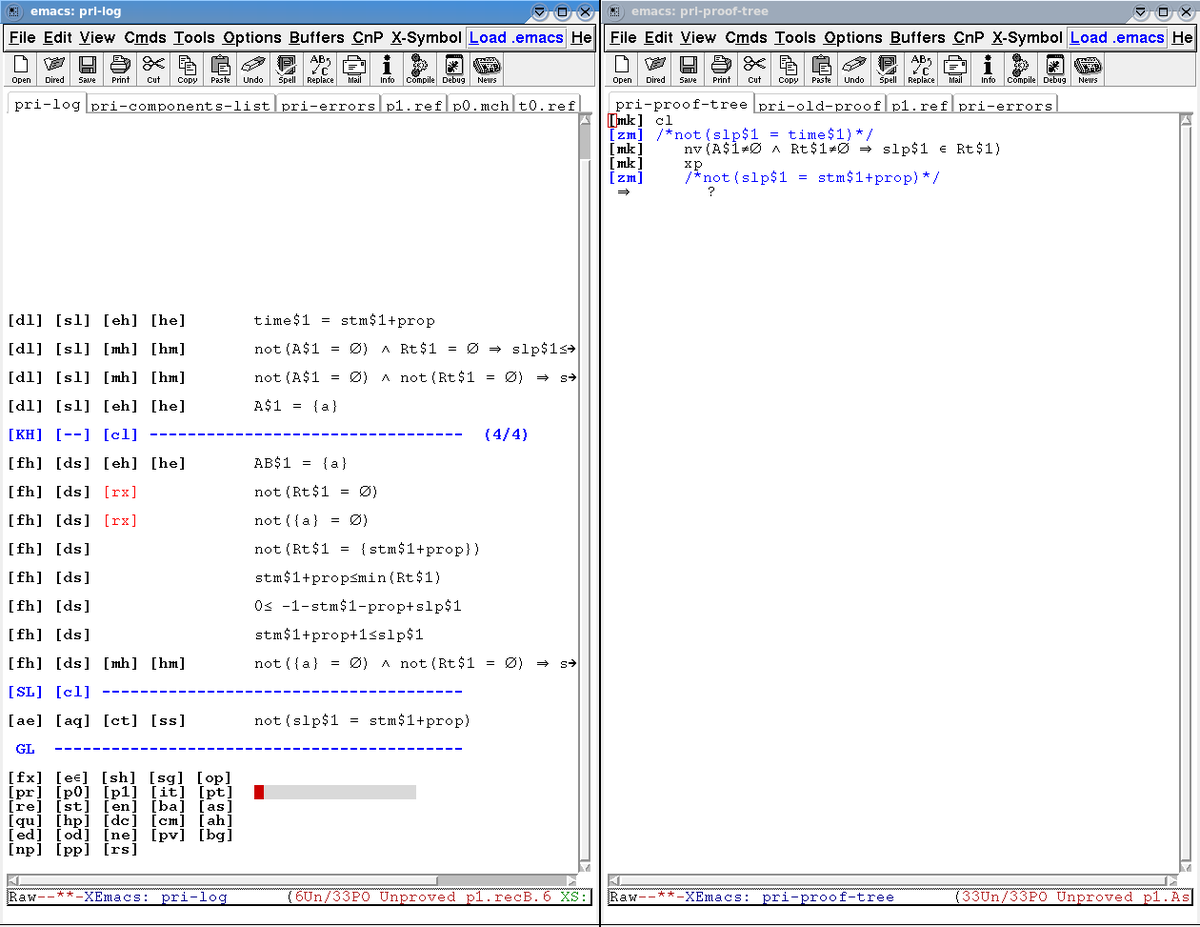Click Debug icon in pri-log toolbar
The height and width of the screenshot is (927, 1200).
point(453,68)
